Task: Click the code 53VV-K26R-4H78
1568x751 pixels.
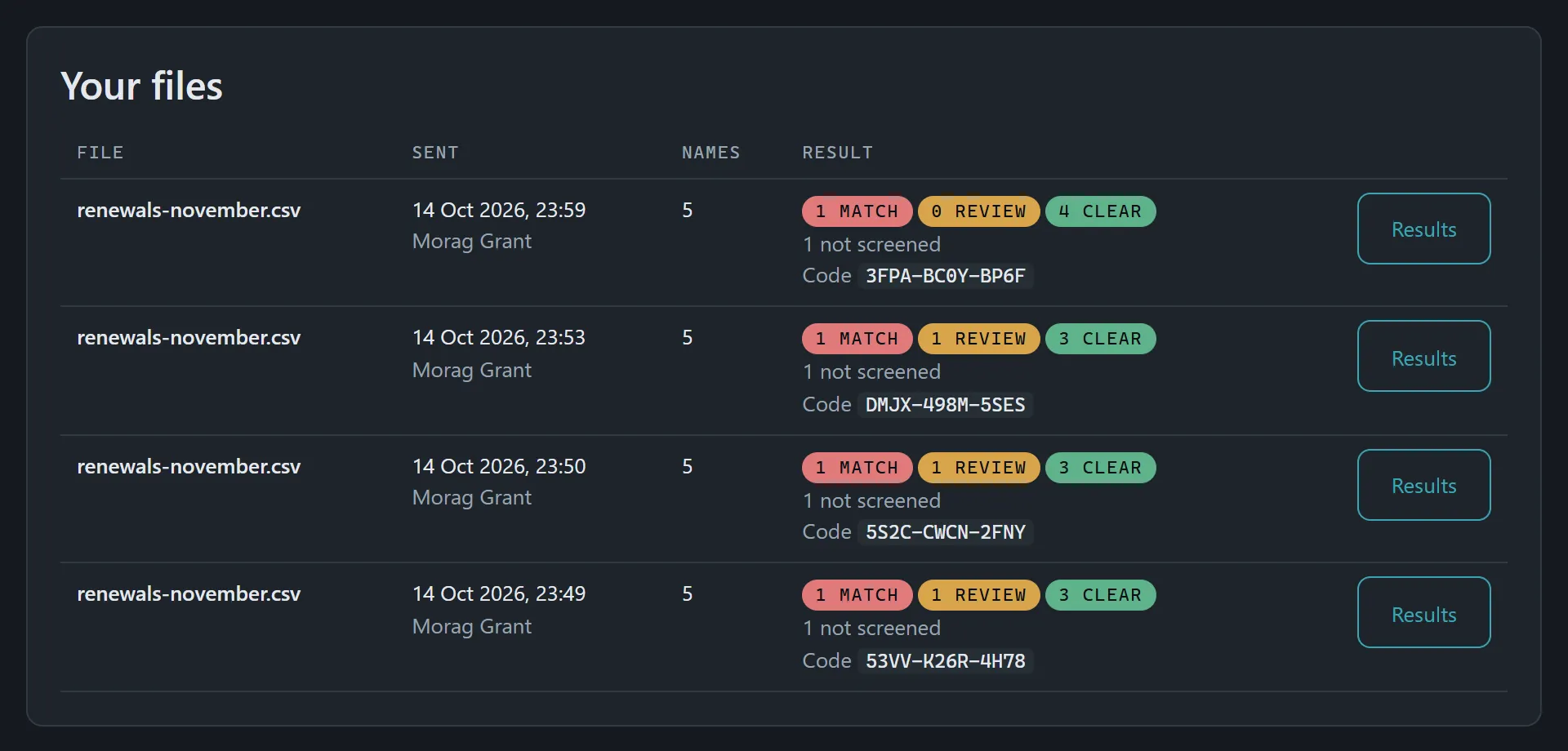Action: point(945,661)
